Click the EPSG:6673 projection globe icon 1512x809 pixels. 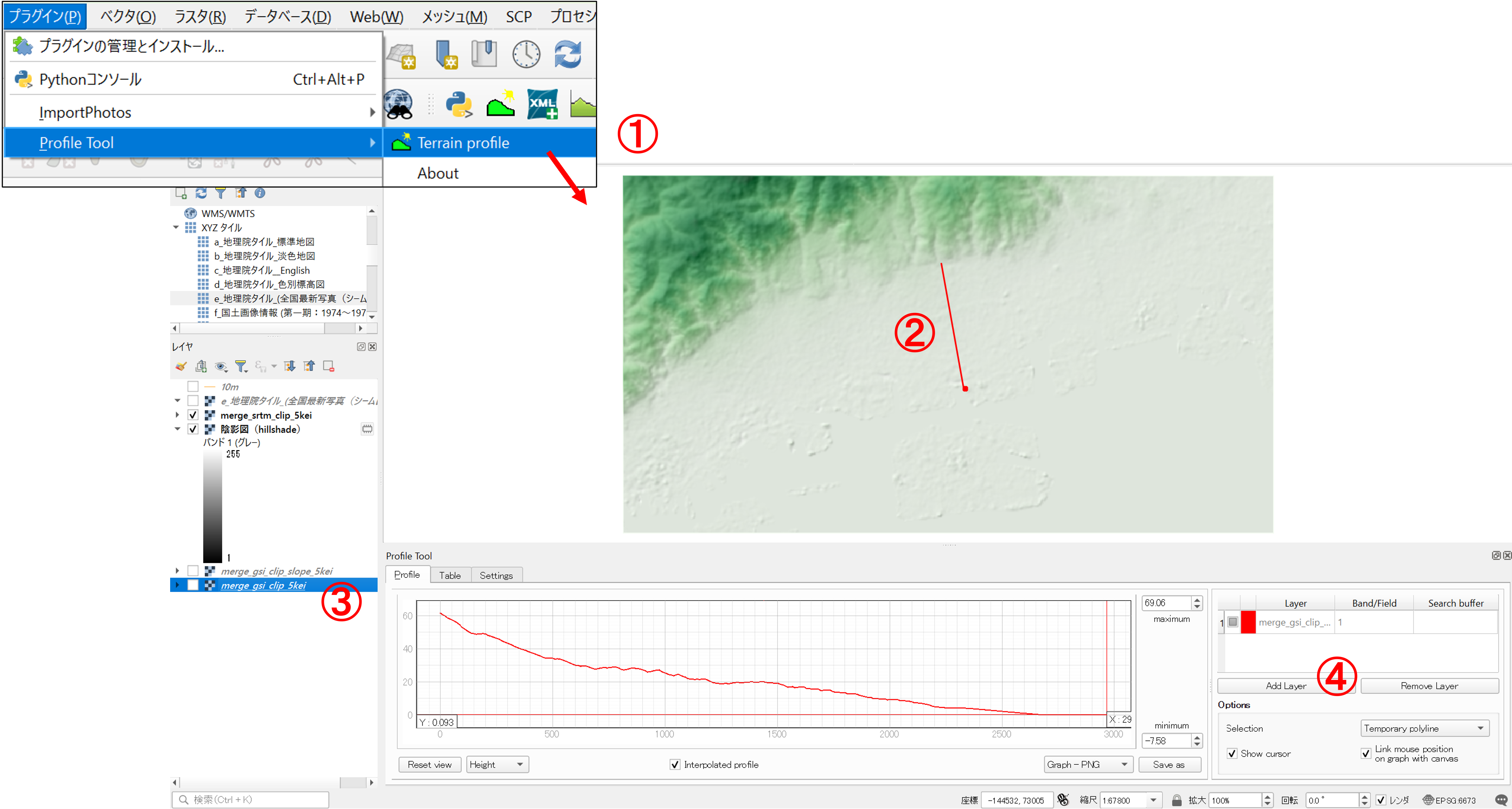[1428, 800]
